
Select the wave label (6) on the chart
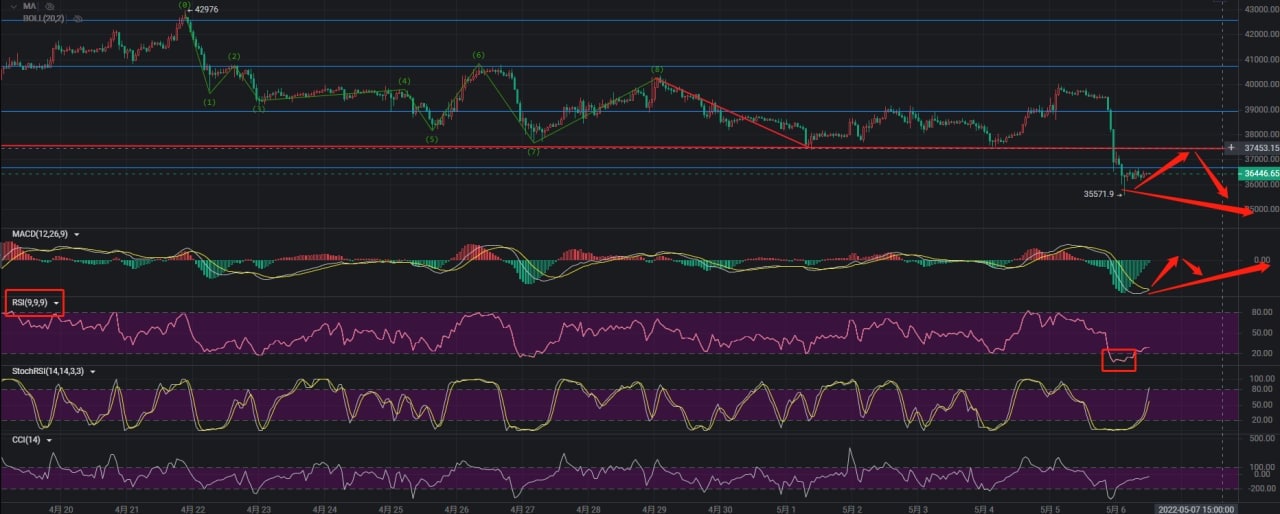coord(479,55)
